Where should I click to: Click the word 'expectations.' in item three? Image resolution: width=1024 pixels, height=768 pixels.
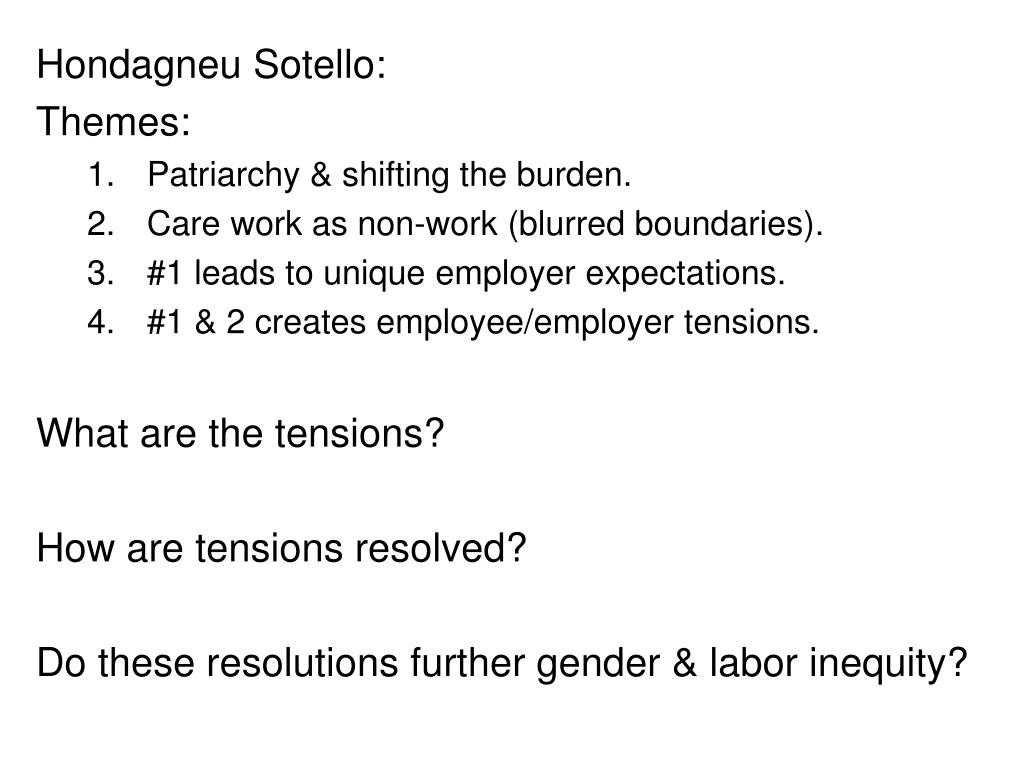[x=685, y=274]
